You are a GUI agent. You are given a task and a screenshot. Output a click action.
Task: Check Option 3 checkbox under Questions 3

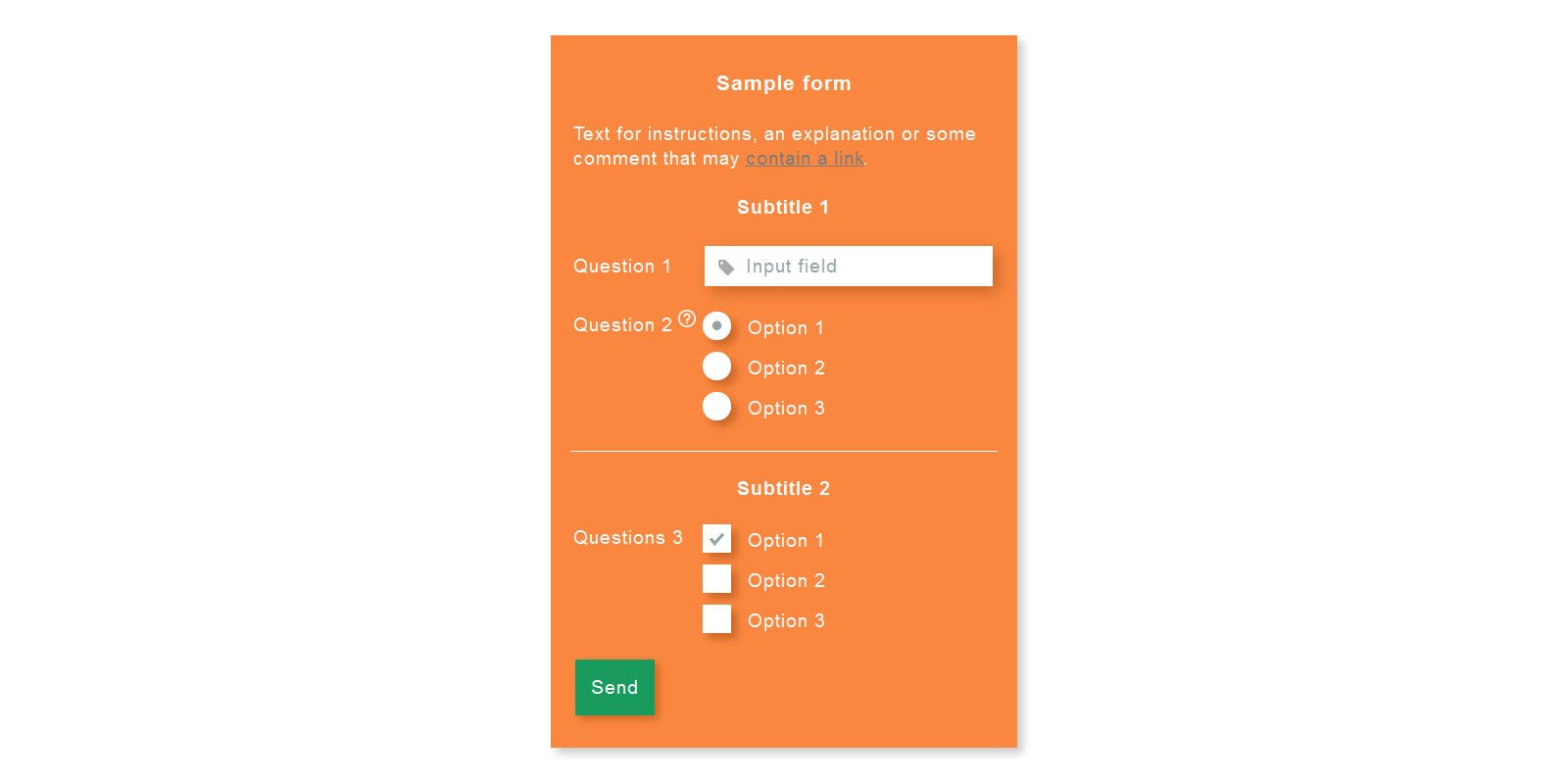[x=717, y=618]
